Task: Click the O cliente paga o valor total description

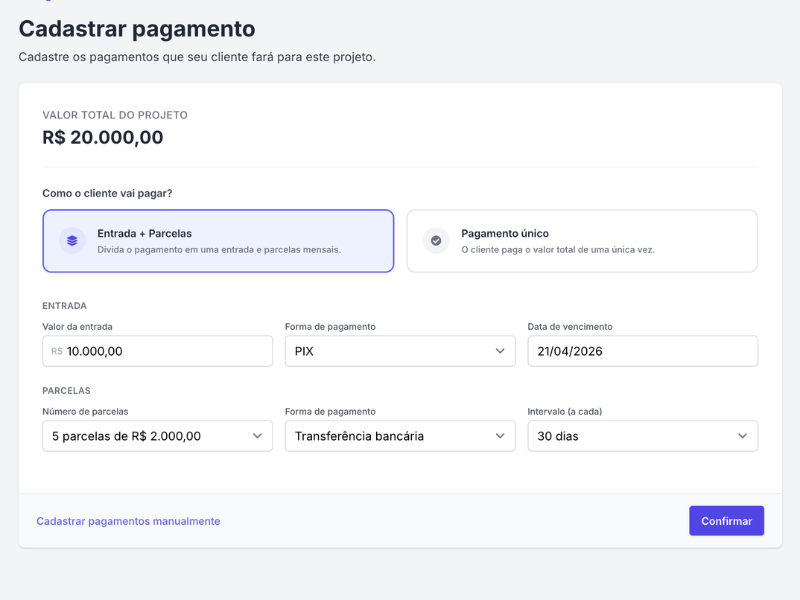Action: (x=558, y=249)
